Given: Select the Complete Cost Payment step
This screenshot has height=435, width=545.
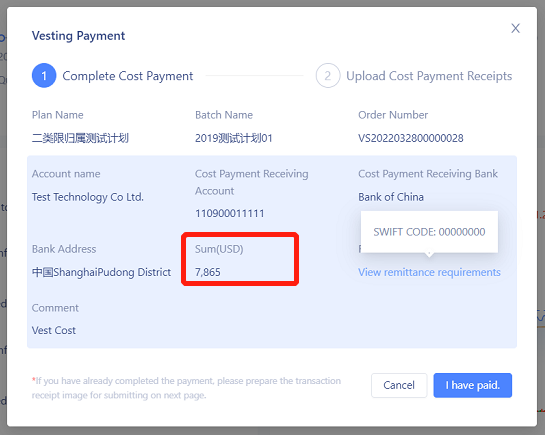Looking at the screenshot, I should [x=128, y=76].
